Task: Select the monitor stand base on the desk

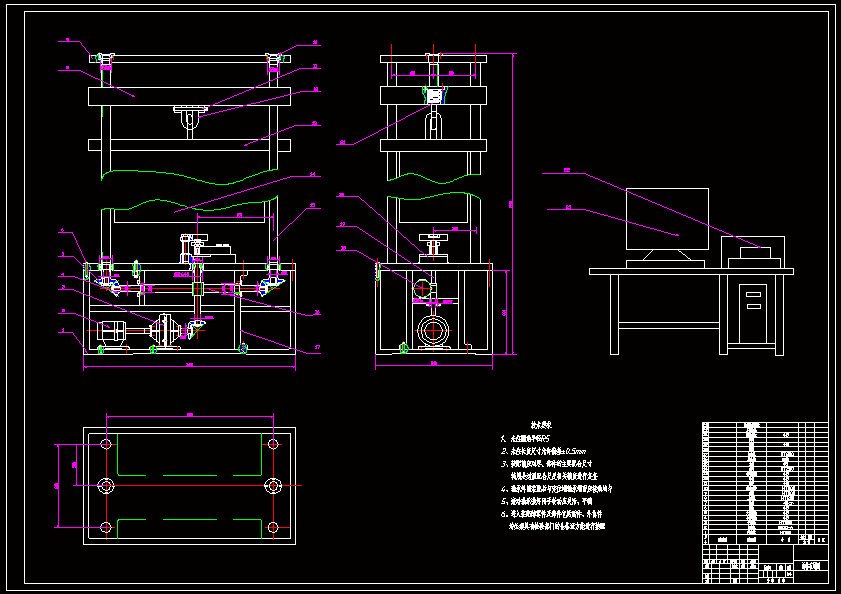Action: tap(665, 264)
